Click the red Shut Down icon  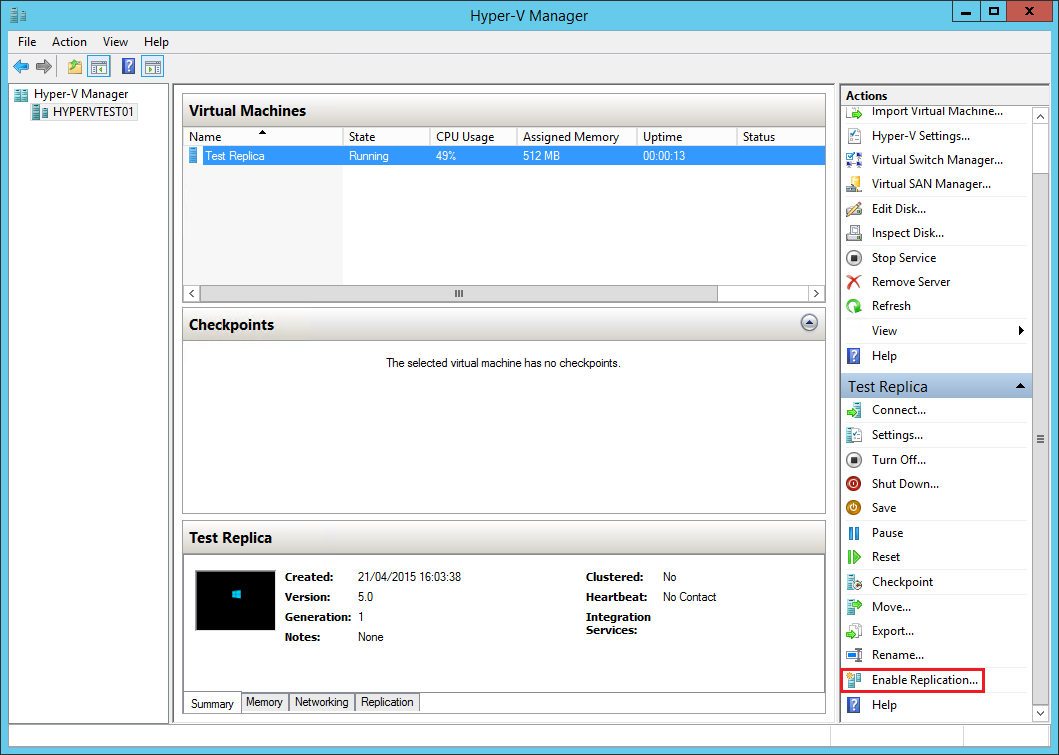click(854, 484)
